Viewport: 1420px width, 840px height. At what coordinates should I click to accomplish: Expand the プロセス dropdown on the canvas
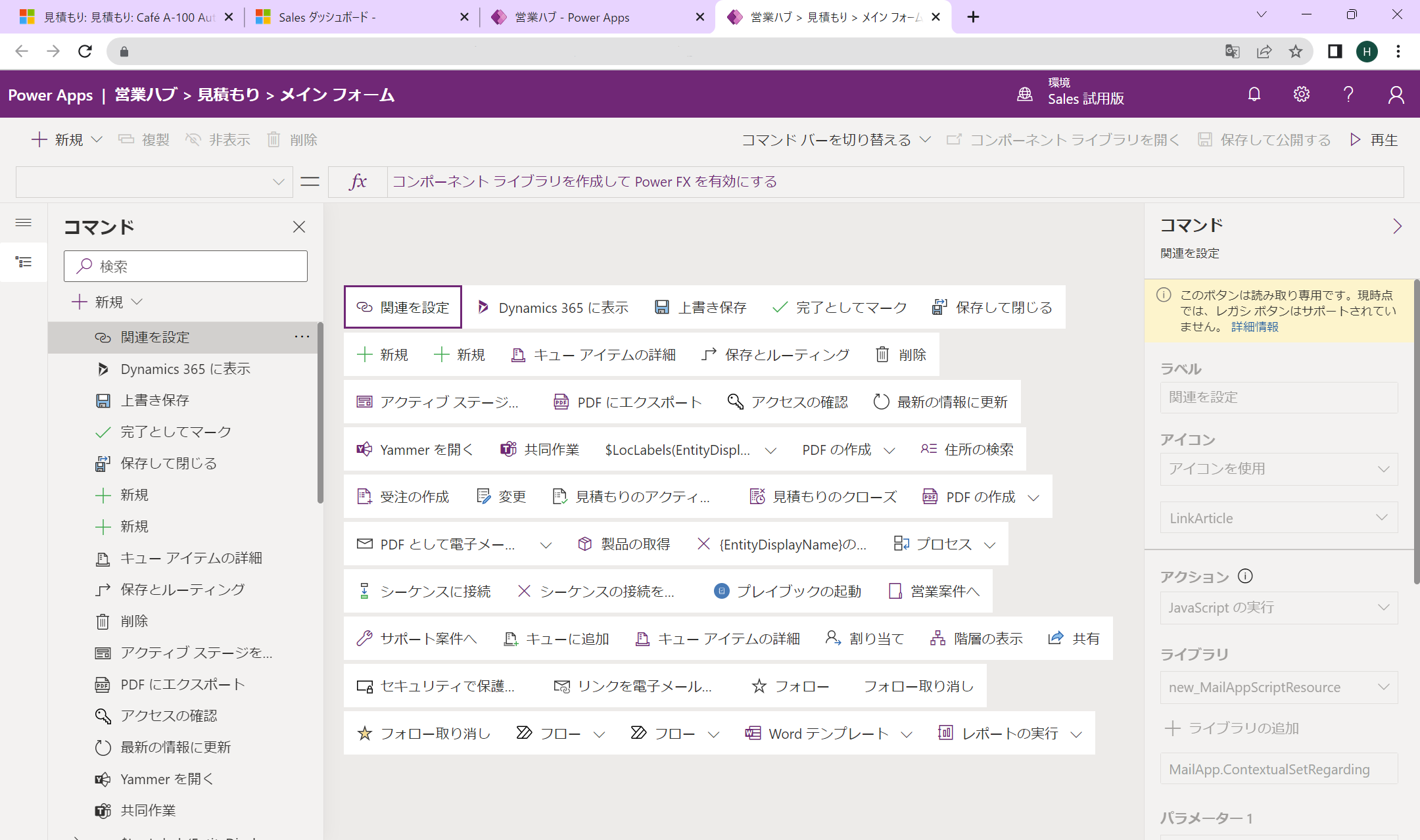click(990, 545)
